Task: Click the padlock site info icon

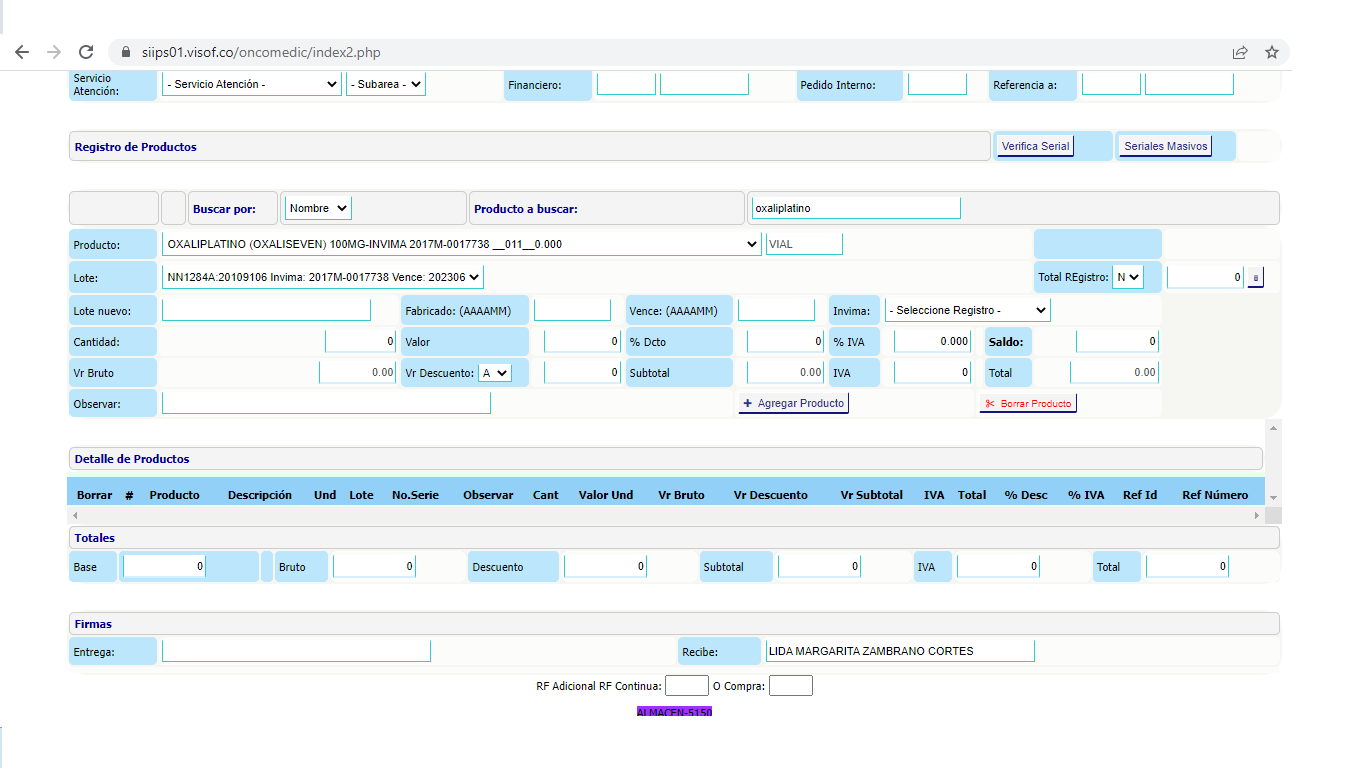Action: coord(126,52)
